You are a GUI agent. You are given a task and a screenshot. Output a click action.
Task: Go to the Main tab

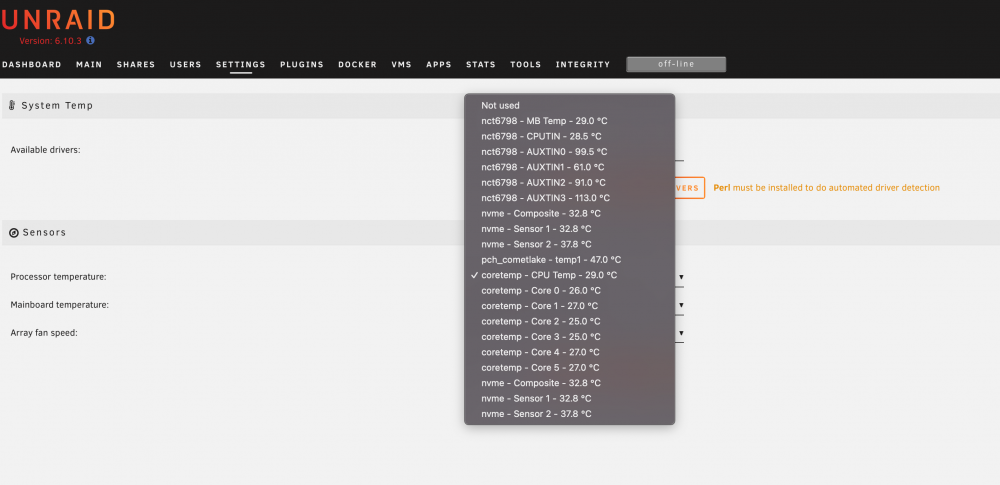[89, 64]
